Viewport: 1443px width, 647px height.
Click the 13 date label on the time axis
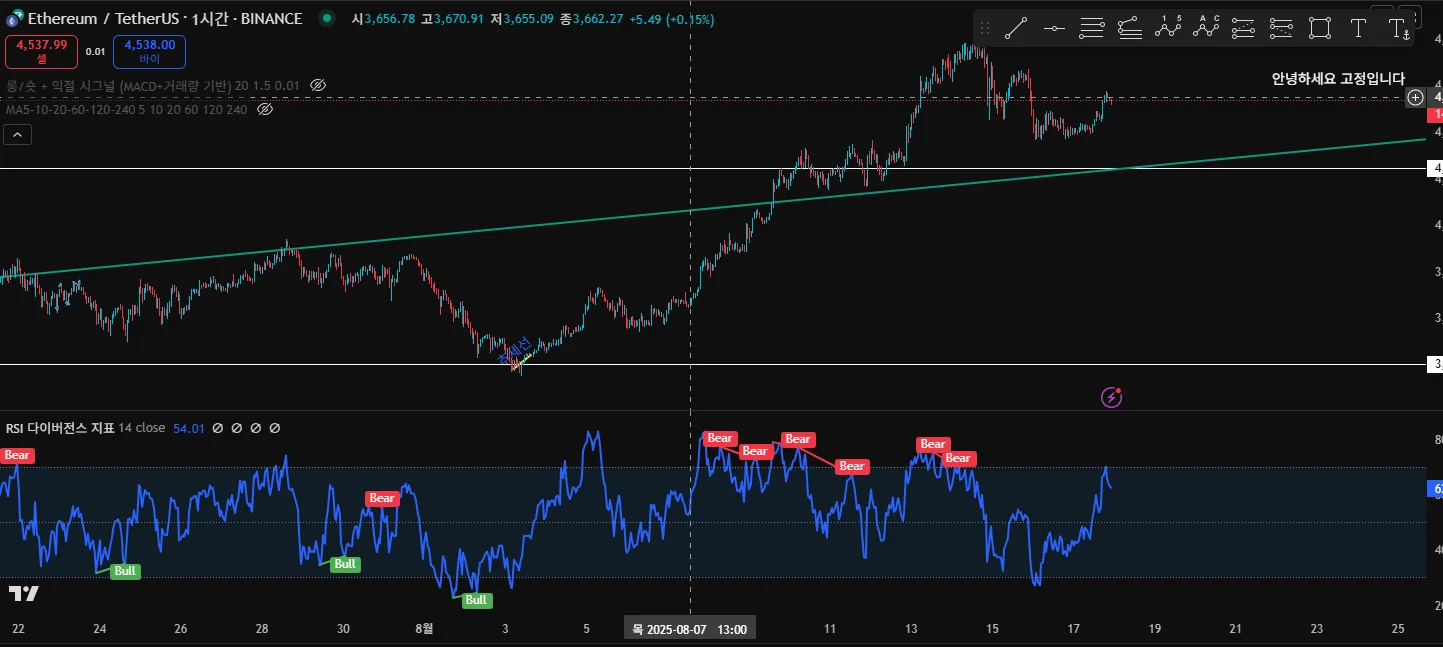point(911,629)
